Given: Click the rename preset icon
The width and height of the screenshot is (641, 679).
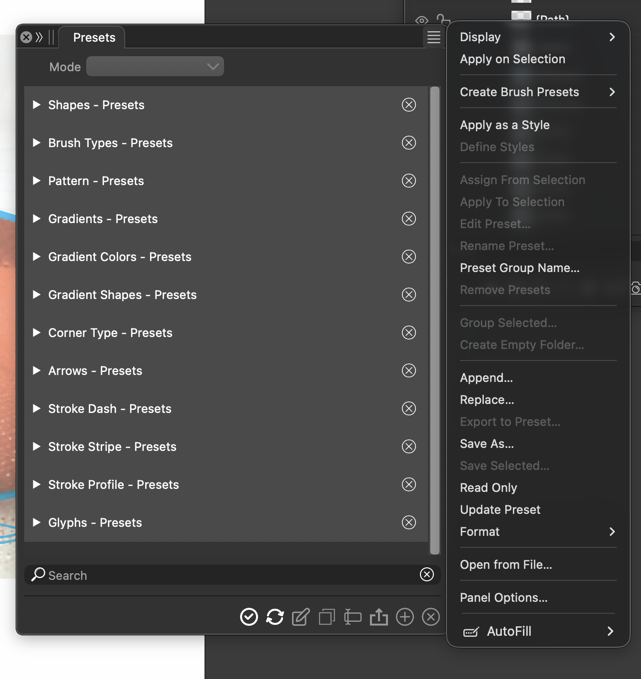Looking at the screenshot, I should coord(353,617).
